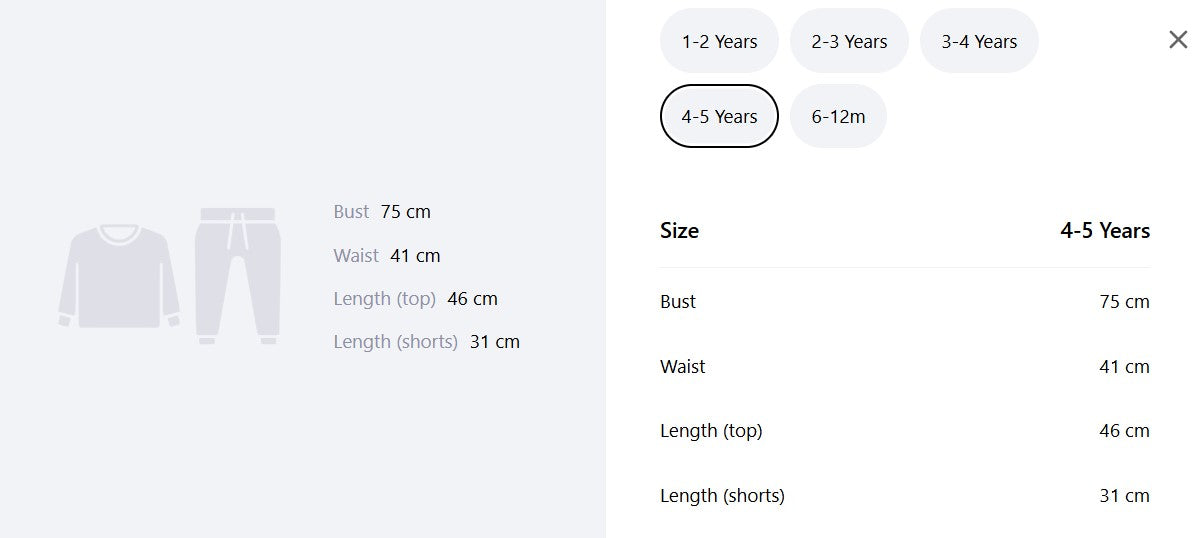1202x538 pixels.
Task: Select the 2-3 Years size
Action: click(x=849, y=41)
